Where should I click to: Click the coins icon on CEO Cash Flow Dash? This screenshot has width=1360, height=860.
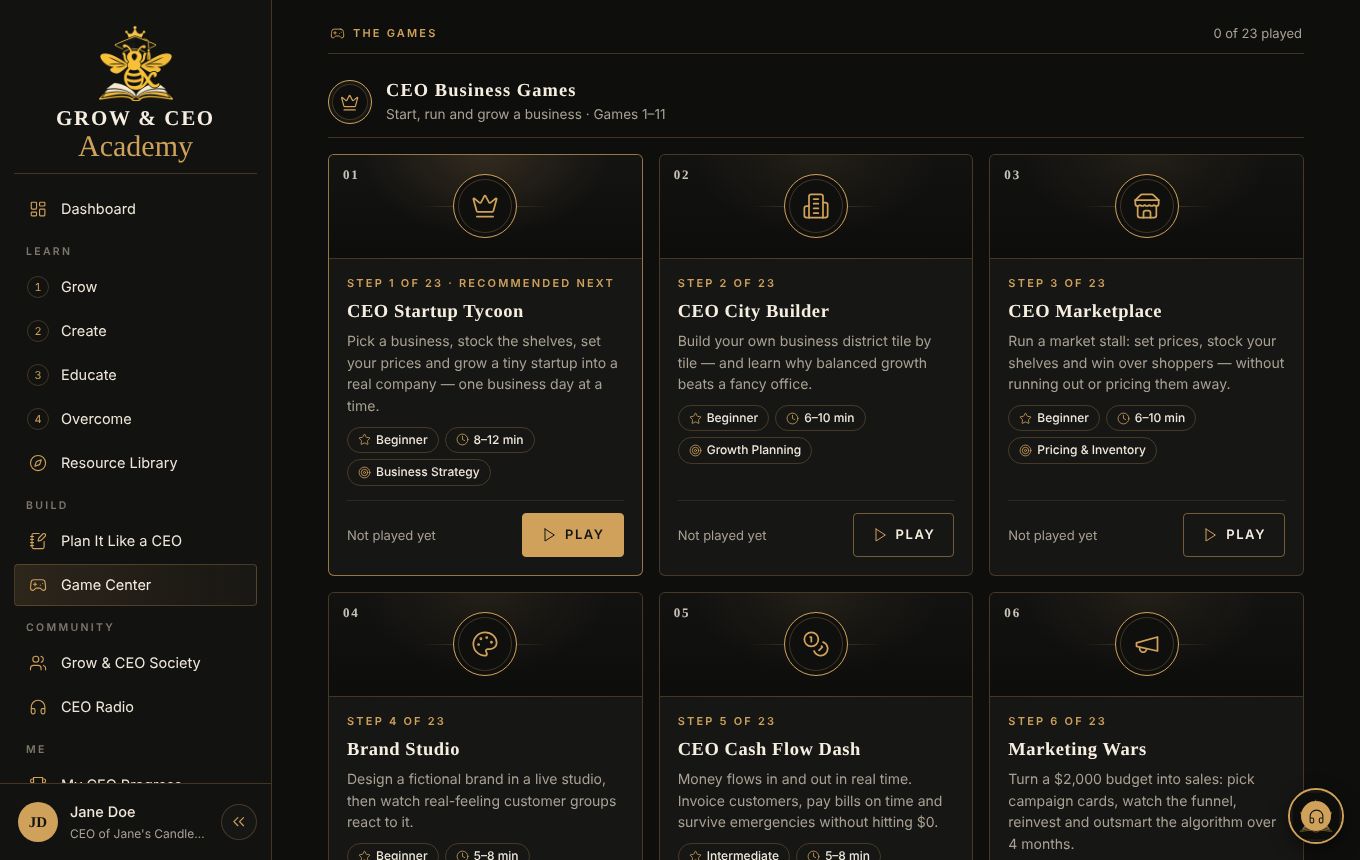pos(816,644)
